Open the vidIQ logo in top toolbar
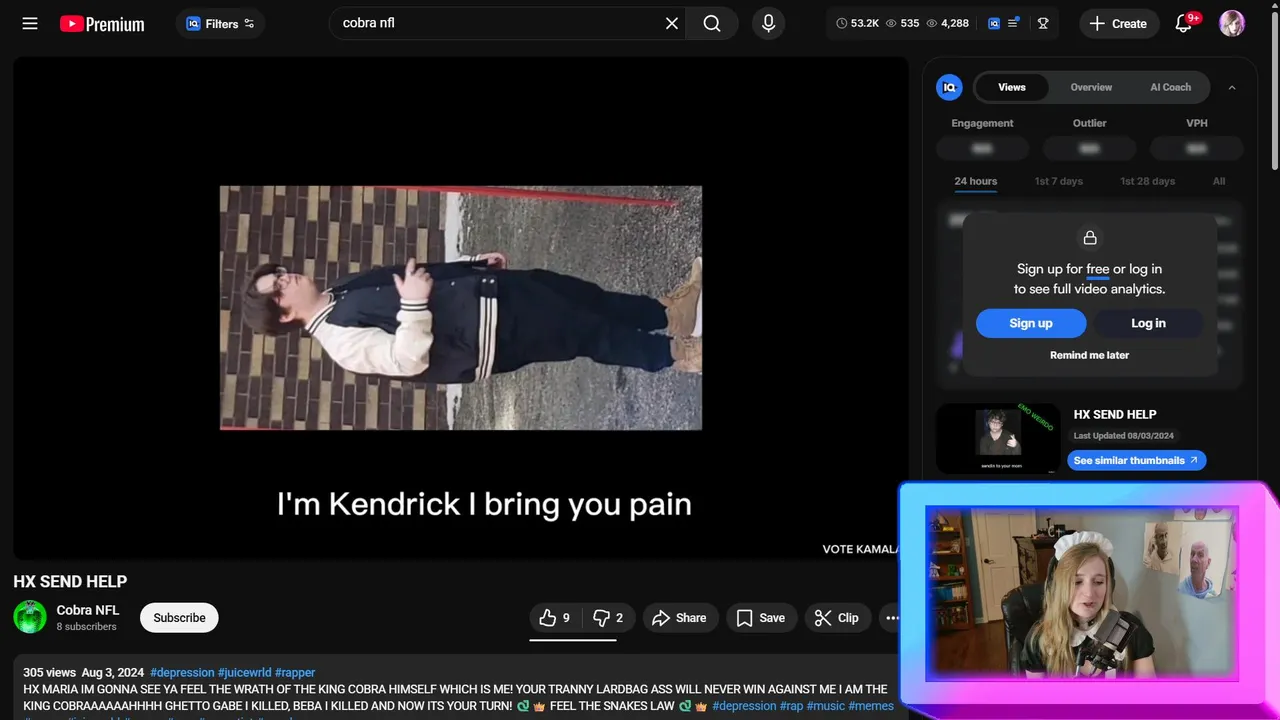The image size is (1280, 720). [994, 23]
